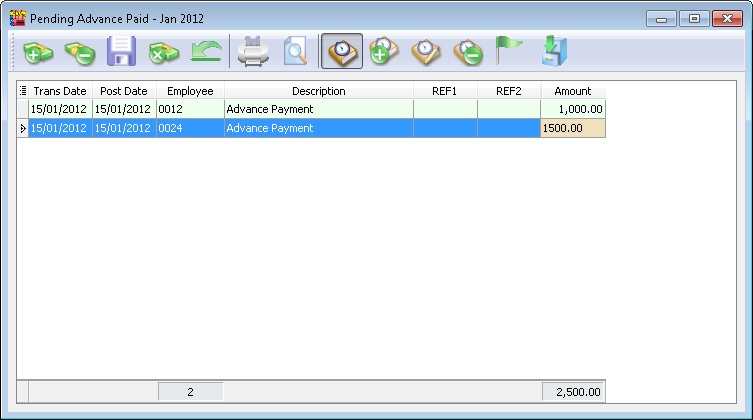Click the remove money record icon
The image size is (753, 420).
click(x=79, y=51)
